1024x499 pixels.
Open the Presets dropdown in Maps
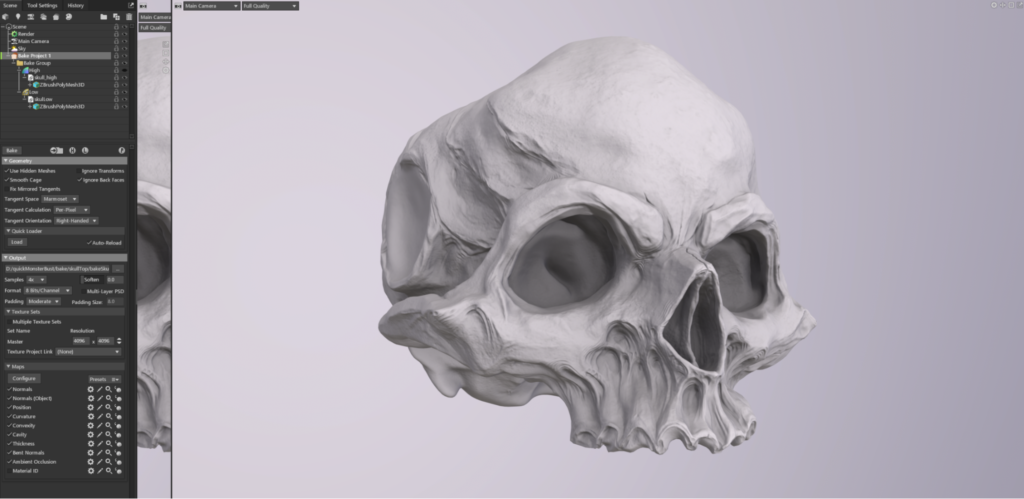point(104,379)
